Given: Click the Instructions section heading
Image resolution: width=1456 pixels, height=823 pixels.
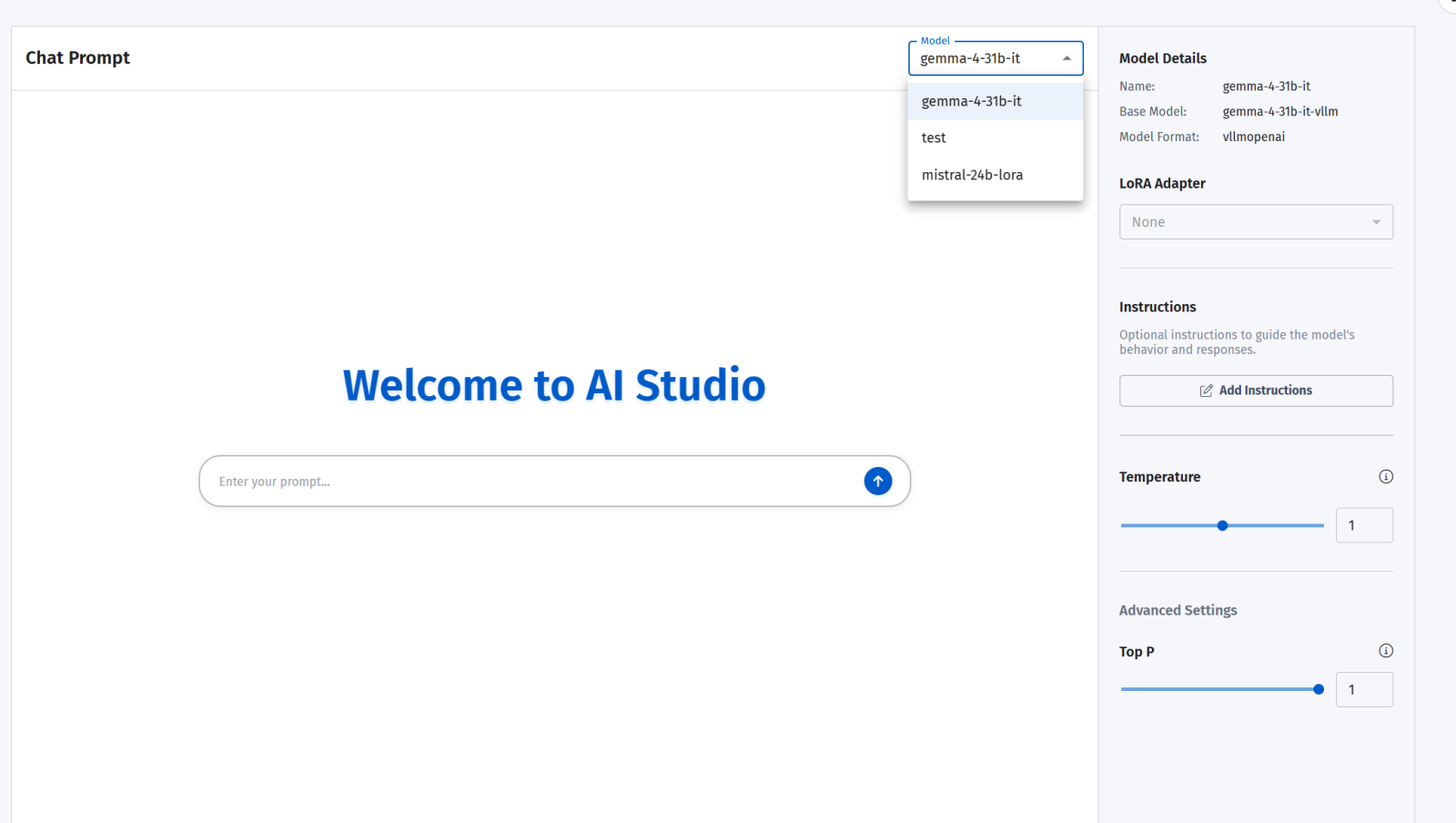Looking at the screenshot, I should click(x=1158, y=307).
